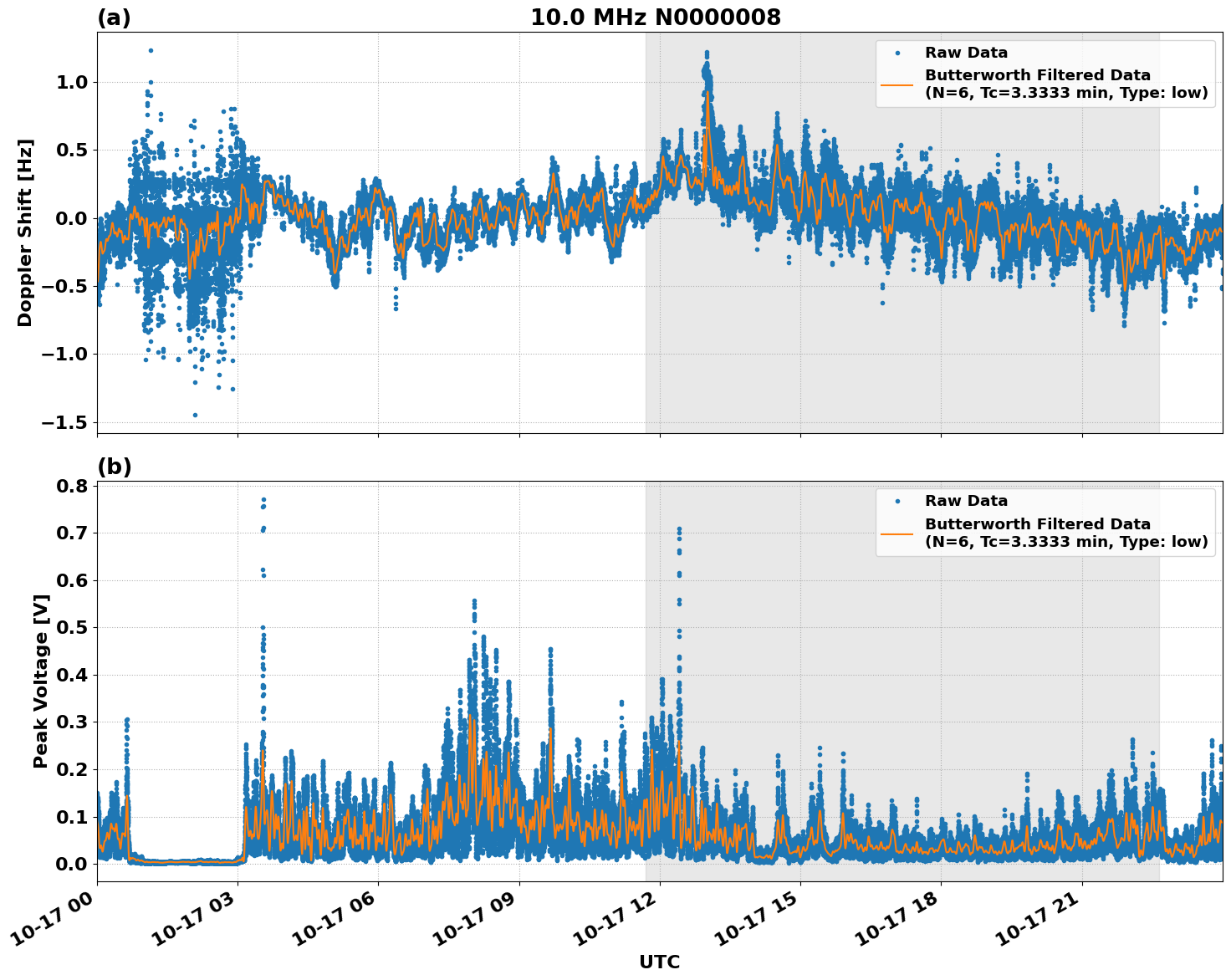The image size is (1231, 980).
Task: Click the blue Raw Data marker in bottom legend
Action: point(896,502)
